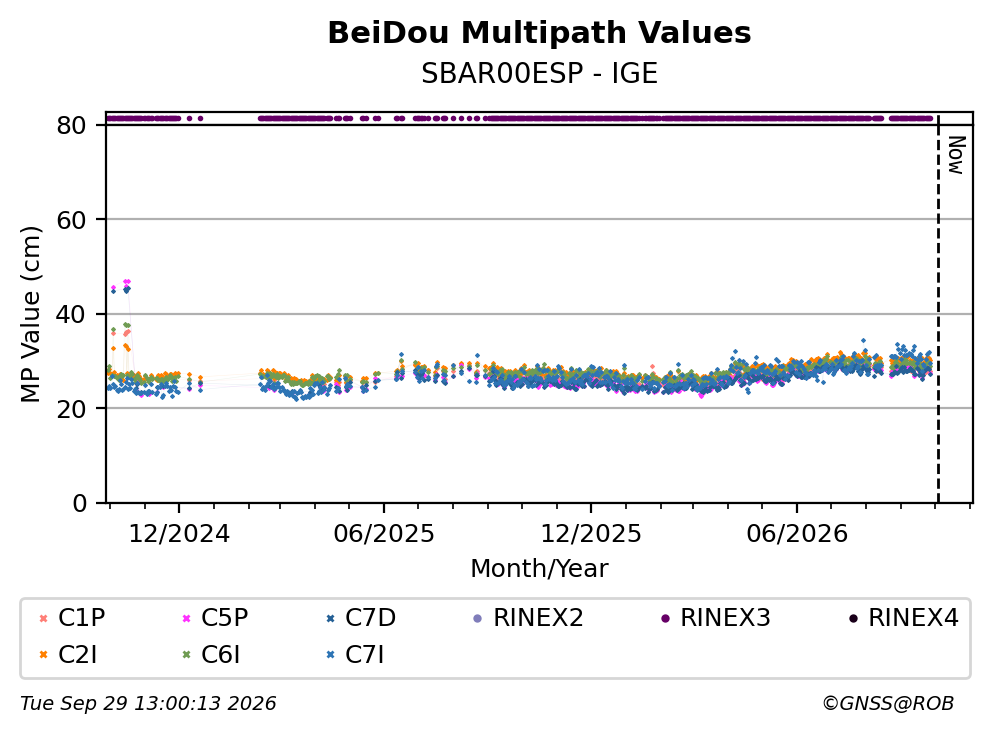
Task: Click the C6I green legend marker
Action: pyautogui.click(x=186, y=655)
